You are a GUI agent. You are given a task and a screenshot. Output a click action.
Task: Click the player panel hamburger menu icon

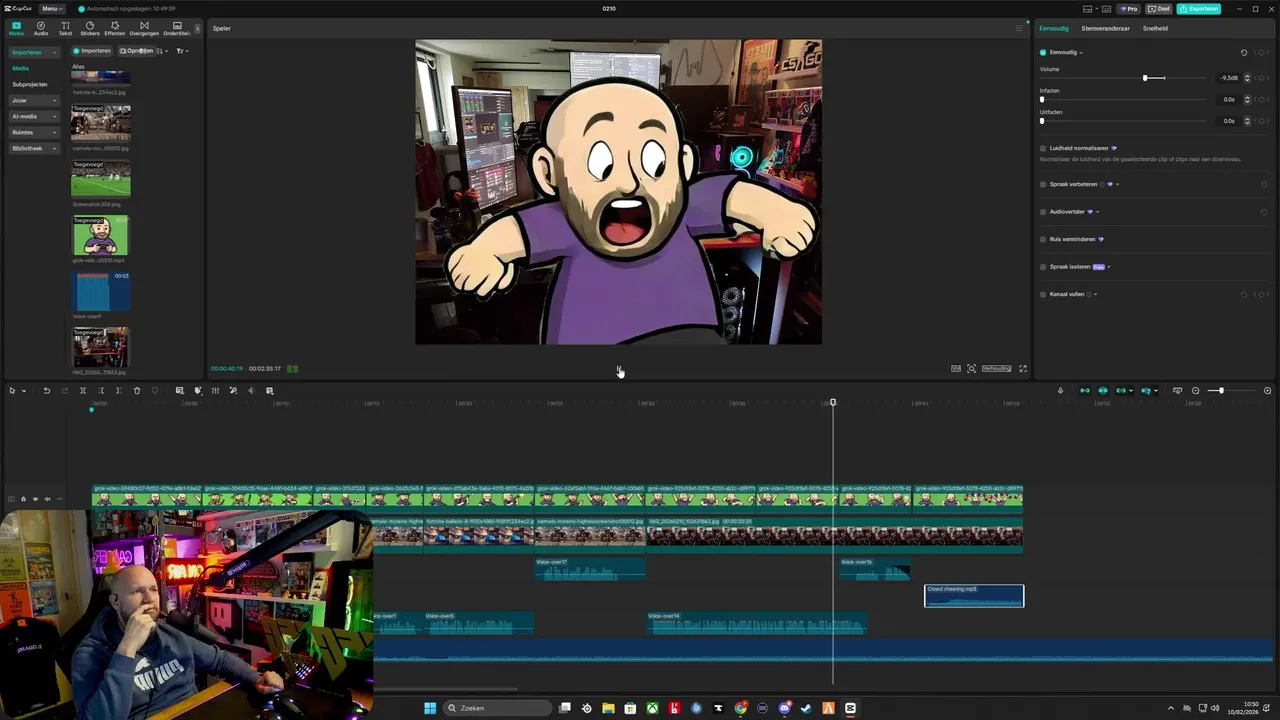[x=1019, y=28]
